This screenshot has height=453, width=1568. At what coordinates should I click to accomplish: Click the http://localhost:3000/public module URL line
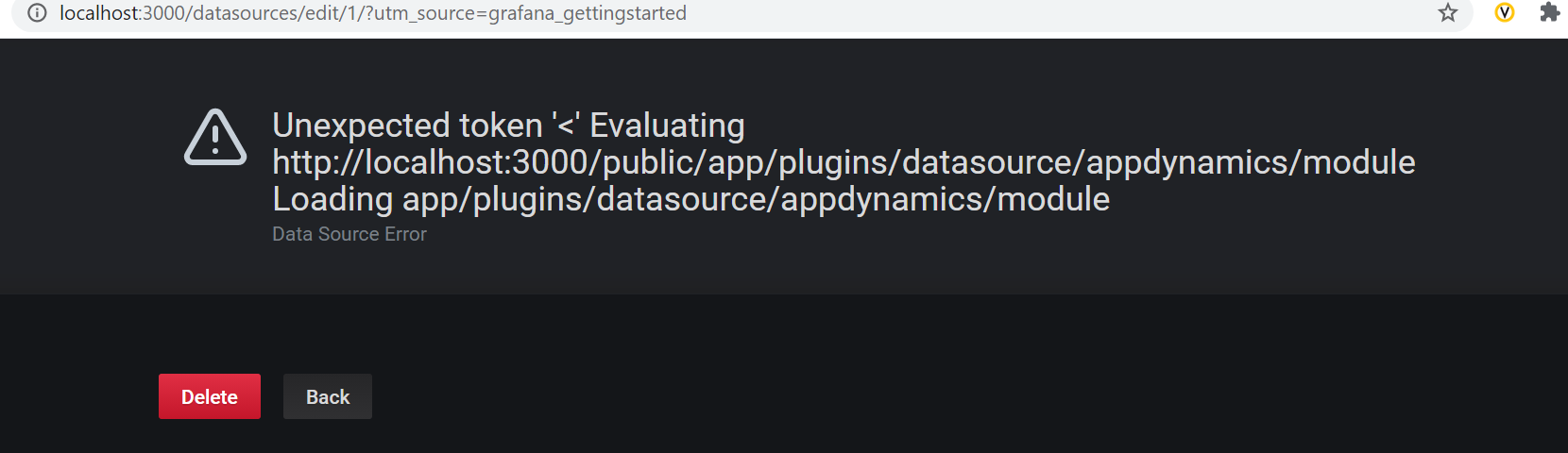843,162
